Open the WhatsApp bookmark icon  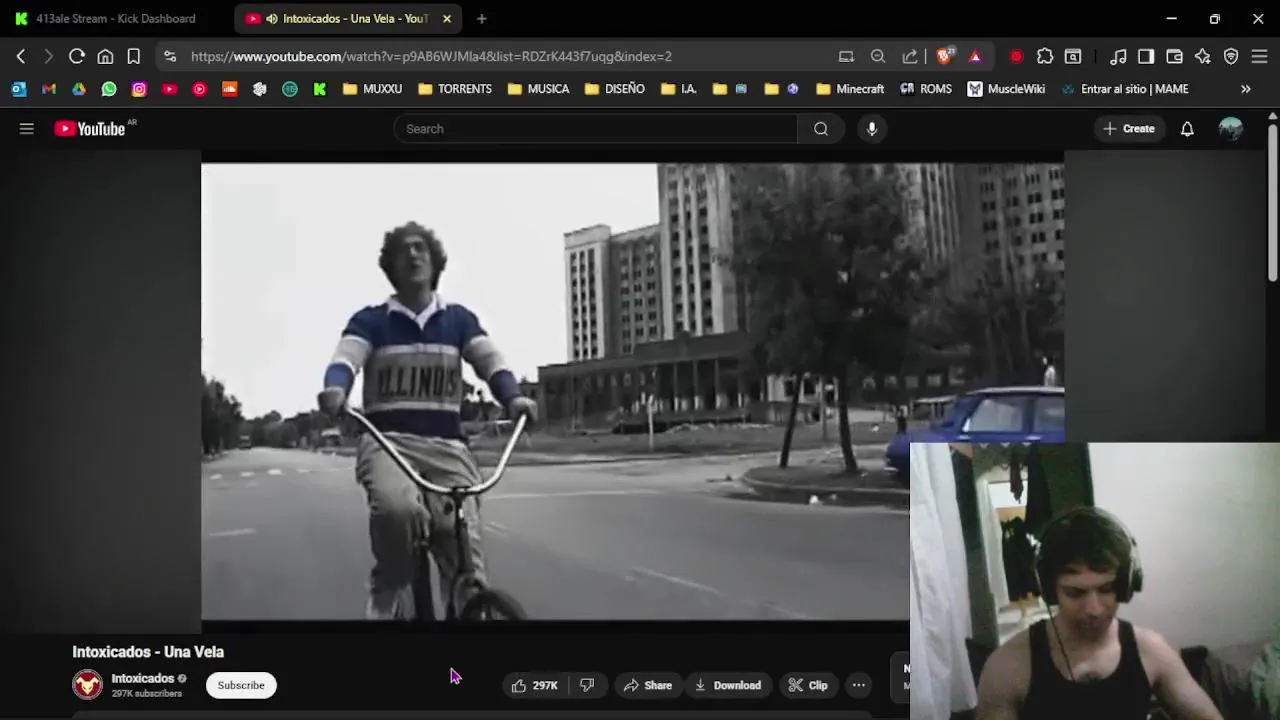[109, 89]
